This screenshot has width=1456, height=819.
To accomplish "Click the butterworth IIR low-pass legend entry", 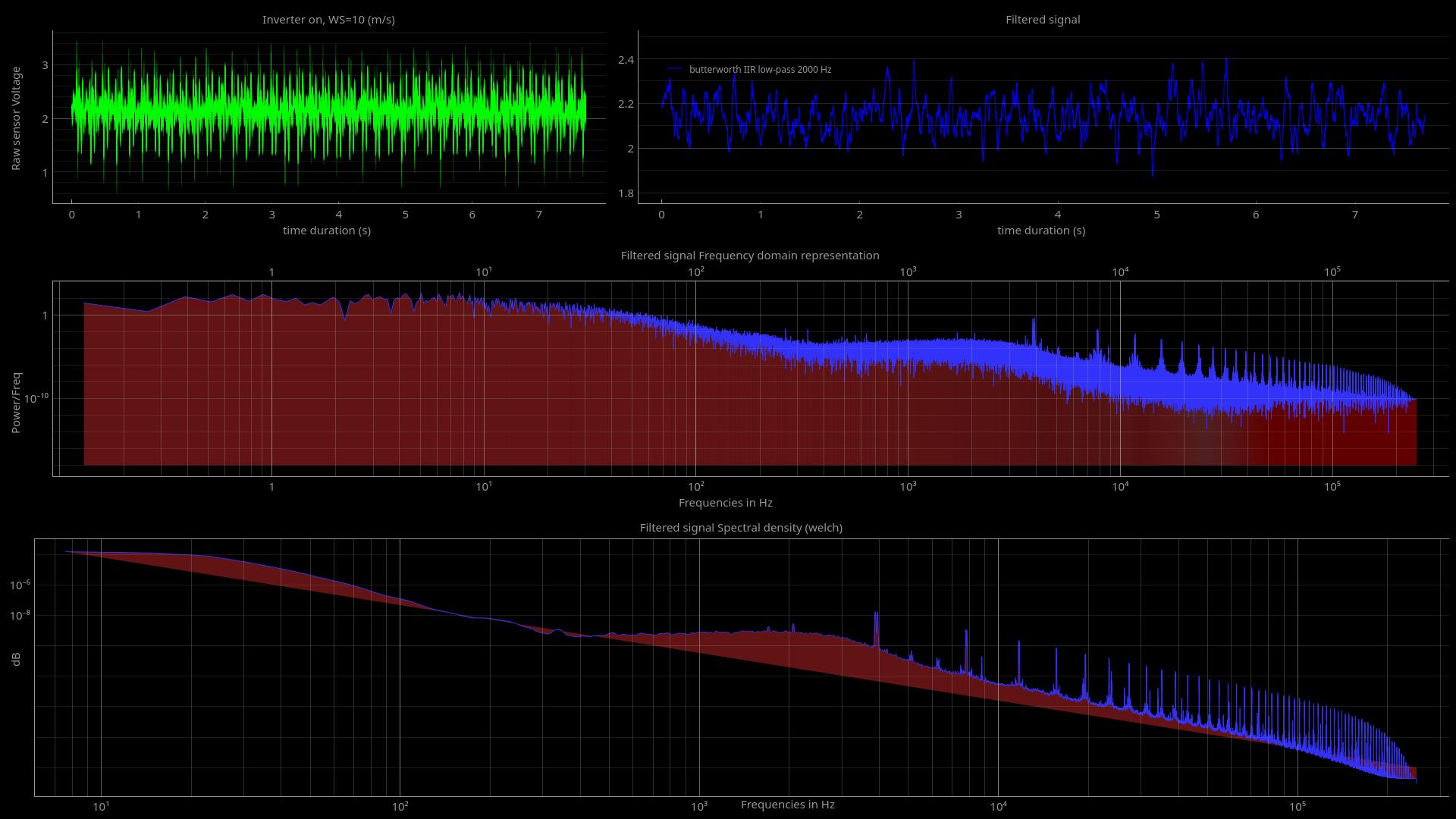I will (758, 68).
